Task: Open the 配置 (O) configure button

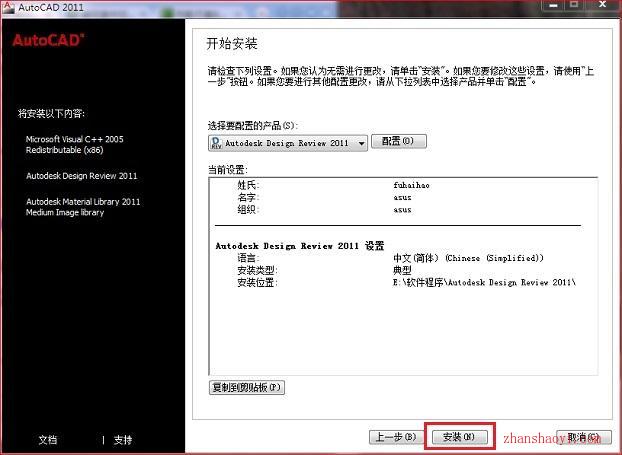Action: tap(399, 141)
